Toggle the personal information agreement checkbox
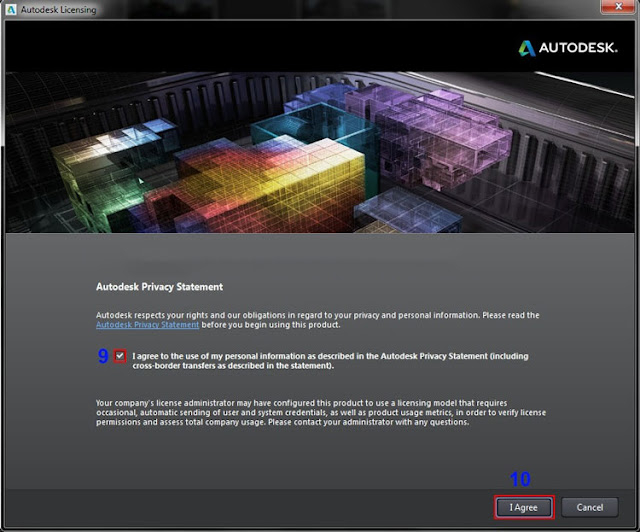 [120, 356]
